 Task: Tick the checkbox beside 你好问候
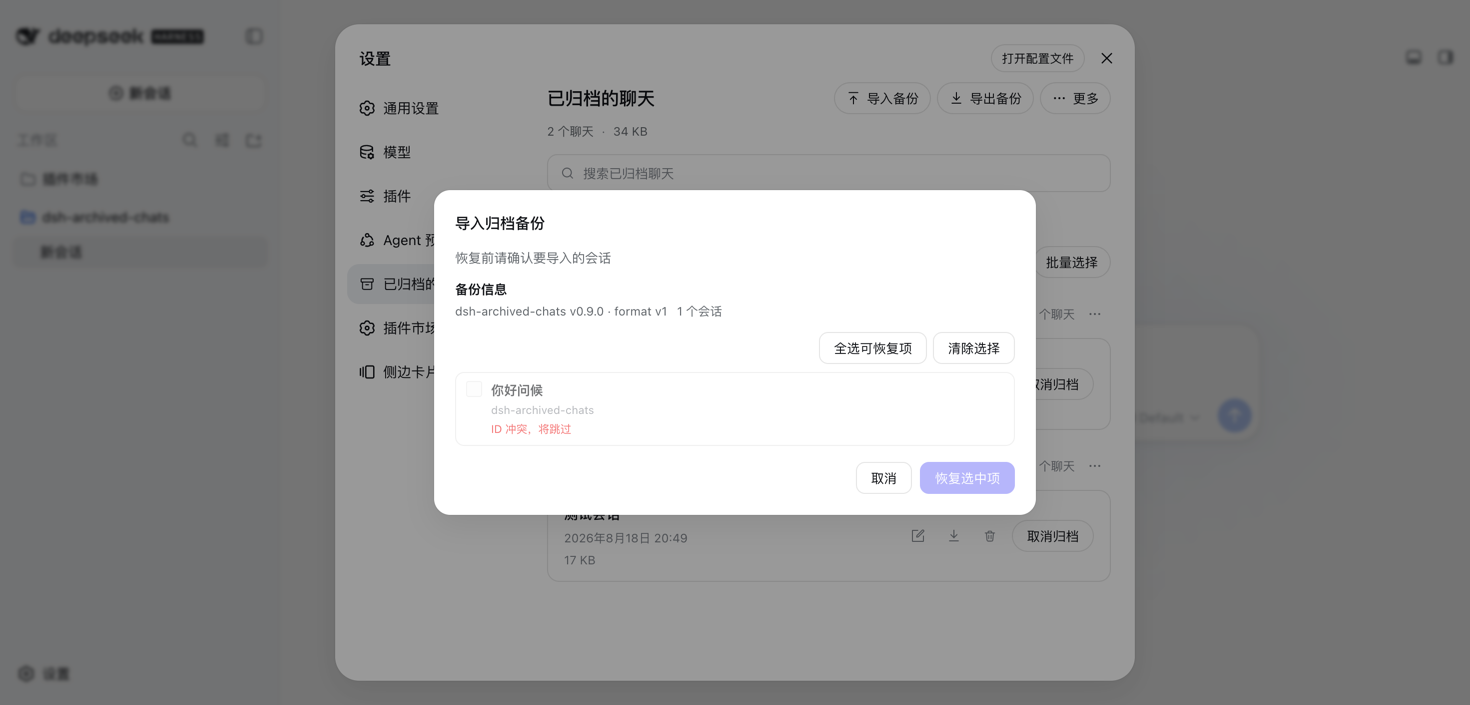pos(474,389)
